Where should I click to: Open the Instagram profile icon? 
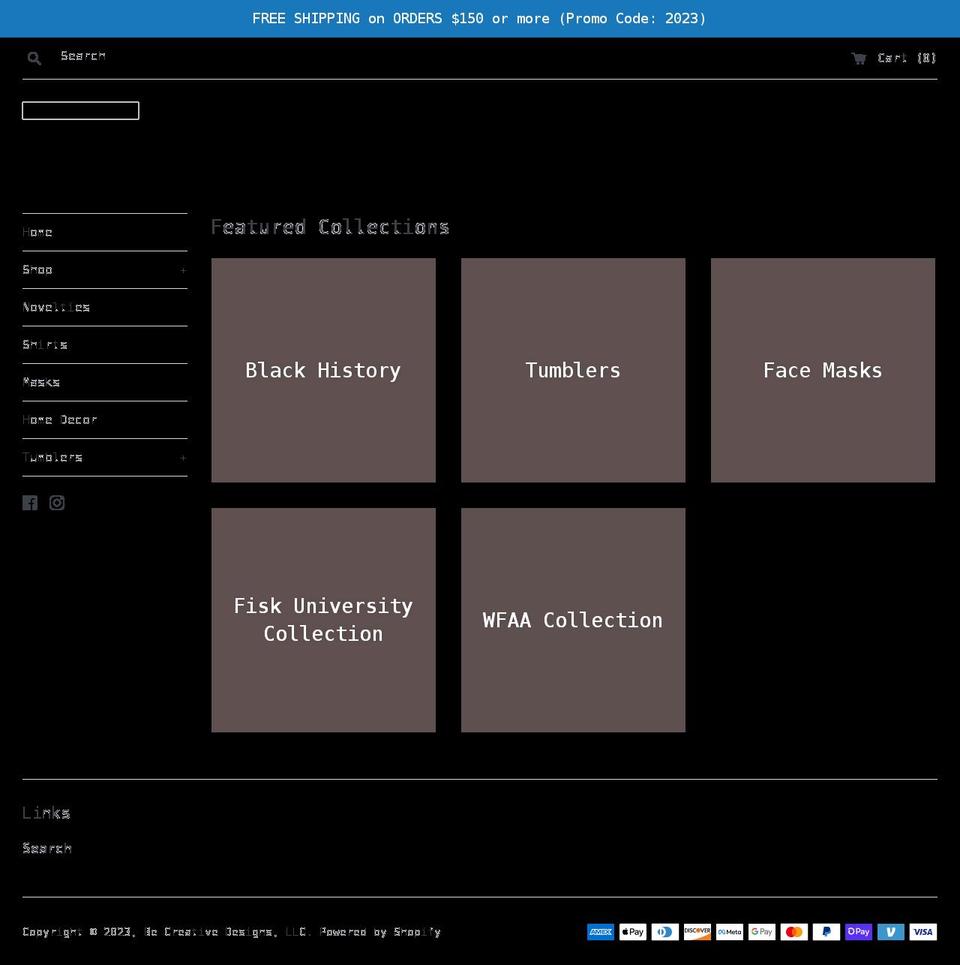[57, 503]
